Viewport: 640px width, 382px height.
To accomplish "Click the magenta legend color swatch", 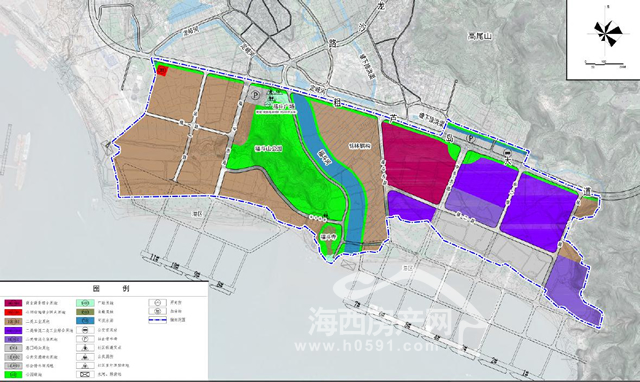I will pyautogui.click(x=13, y=303).
